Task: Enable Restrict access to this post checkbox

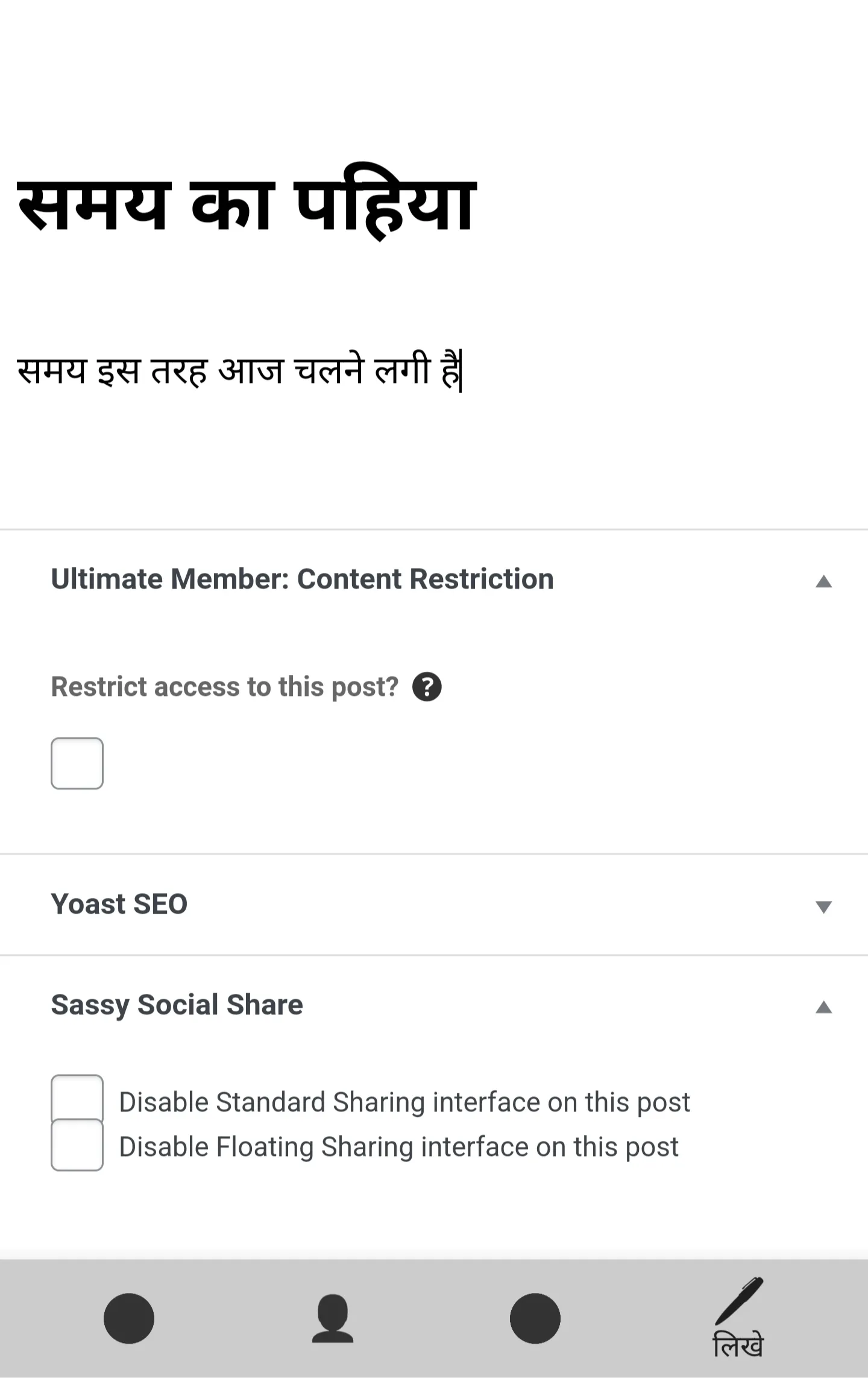Action: click(x=77, y=763)
